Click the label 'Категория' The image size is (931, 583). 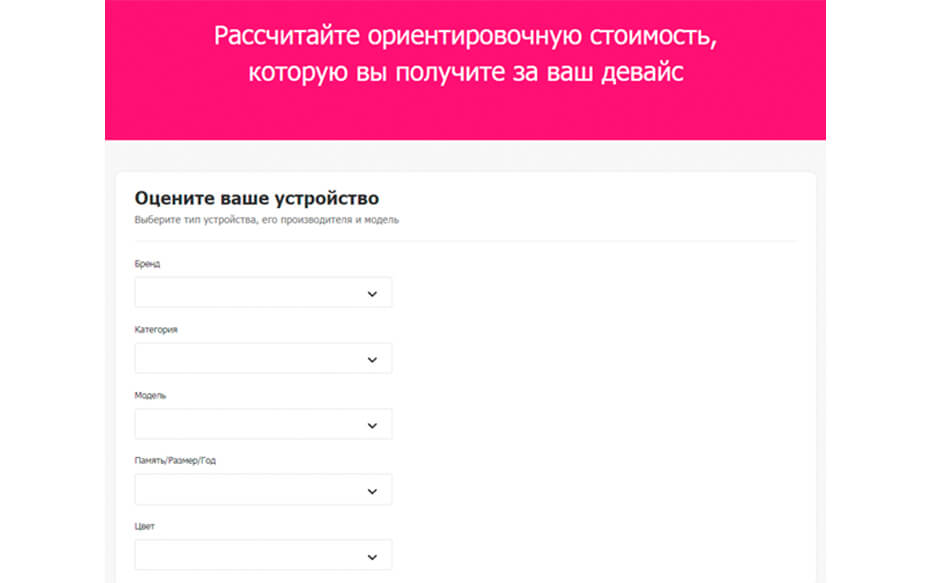click(156, 329)
